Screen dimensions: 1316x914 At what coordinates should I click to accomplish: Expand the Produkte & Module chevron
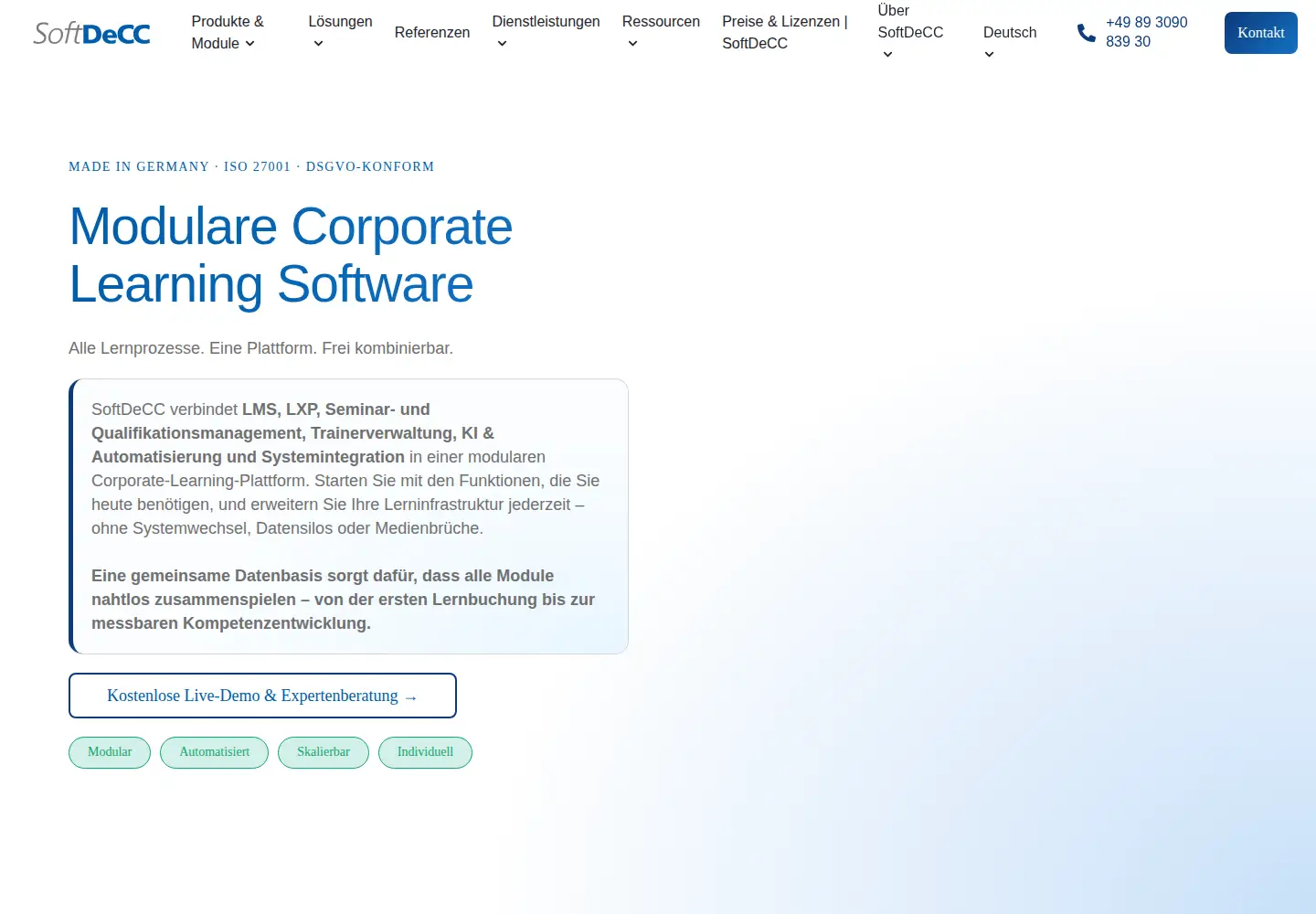[249, 44]
